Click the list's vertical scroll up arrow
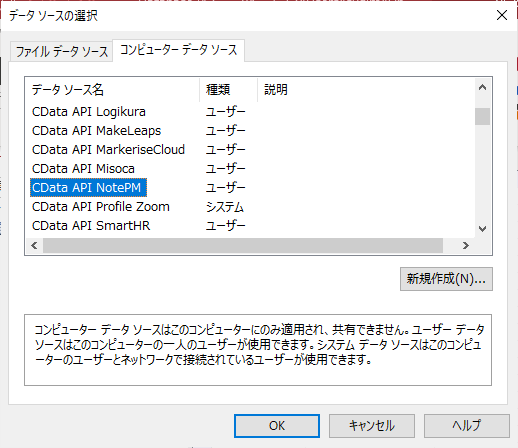The height and width of the screenshot is (448, 518). pyautogui.click(x=482, y=87)
